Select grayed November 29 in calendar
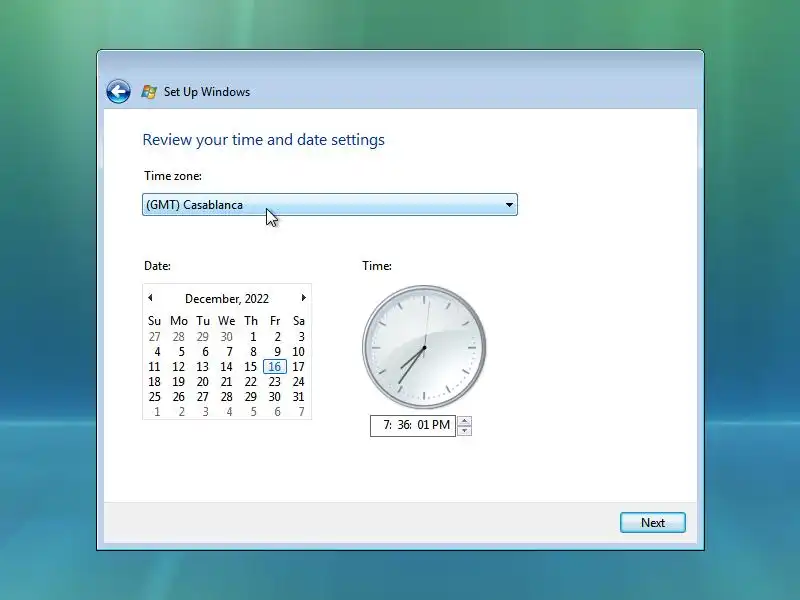 click(203, 337)
